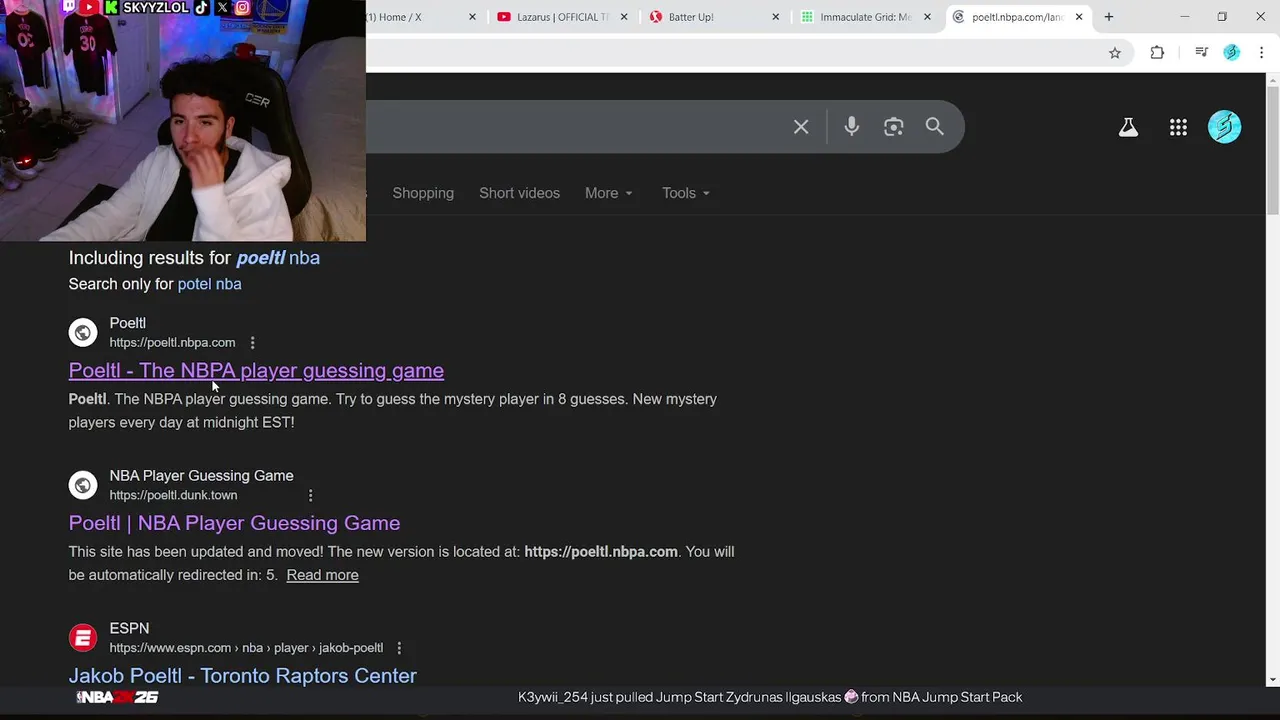The width and height of the screenshot is (1280, 720).
Task: Open Jakob Poeltl - Toronto Raptors Center link
Action: pos(242,676)
